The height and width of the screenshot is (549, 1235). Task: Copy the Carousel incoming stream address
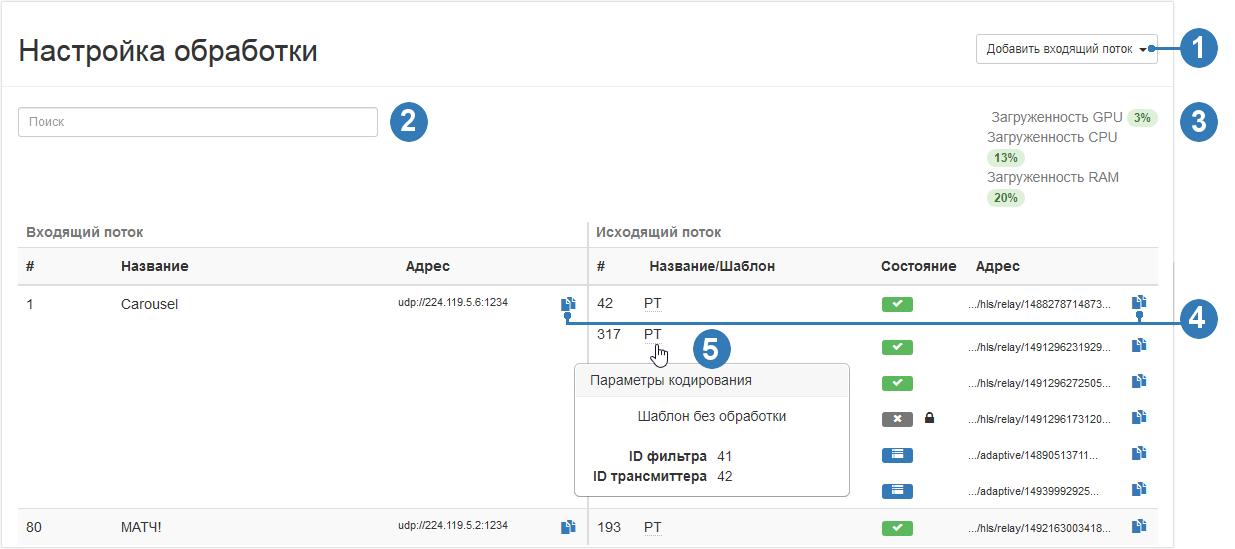tap(568, 303)
